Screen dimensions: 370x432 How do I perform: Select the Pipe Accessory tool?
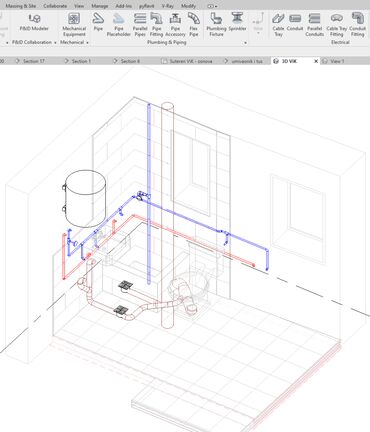click(175, 25)
